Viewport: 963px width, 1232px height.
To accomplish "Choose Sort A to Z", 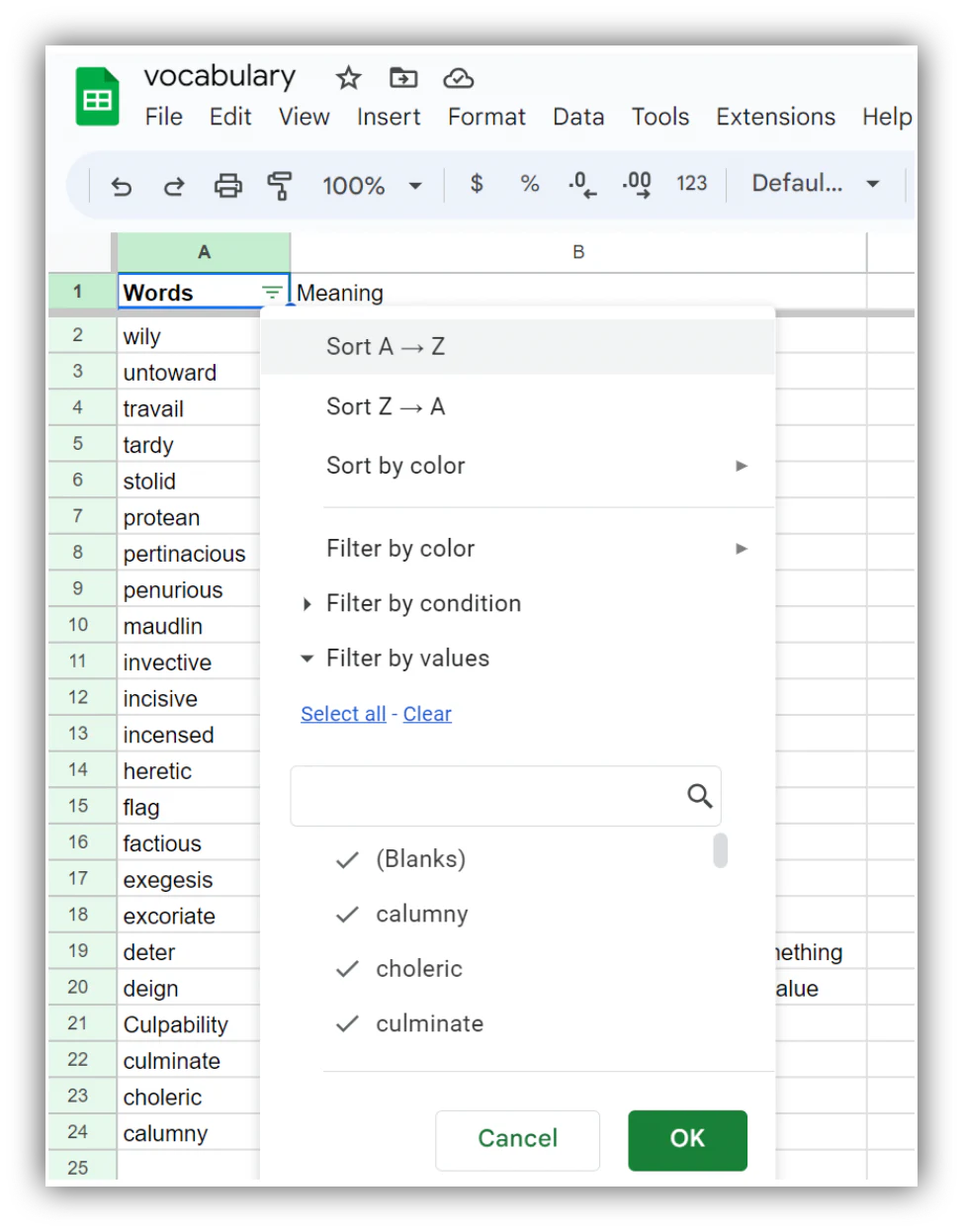I will point(517,347).
